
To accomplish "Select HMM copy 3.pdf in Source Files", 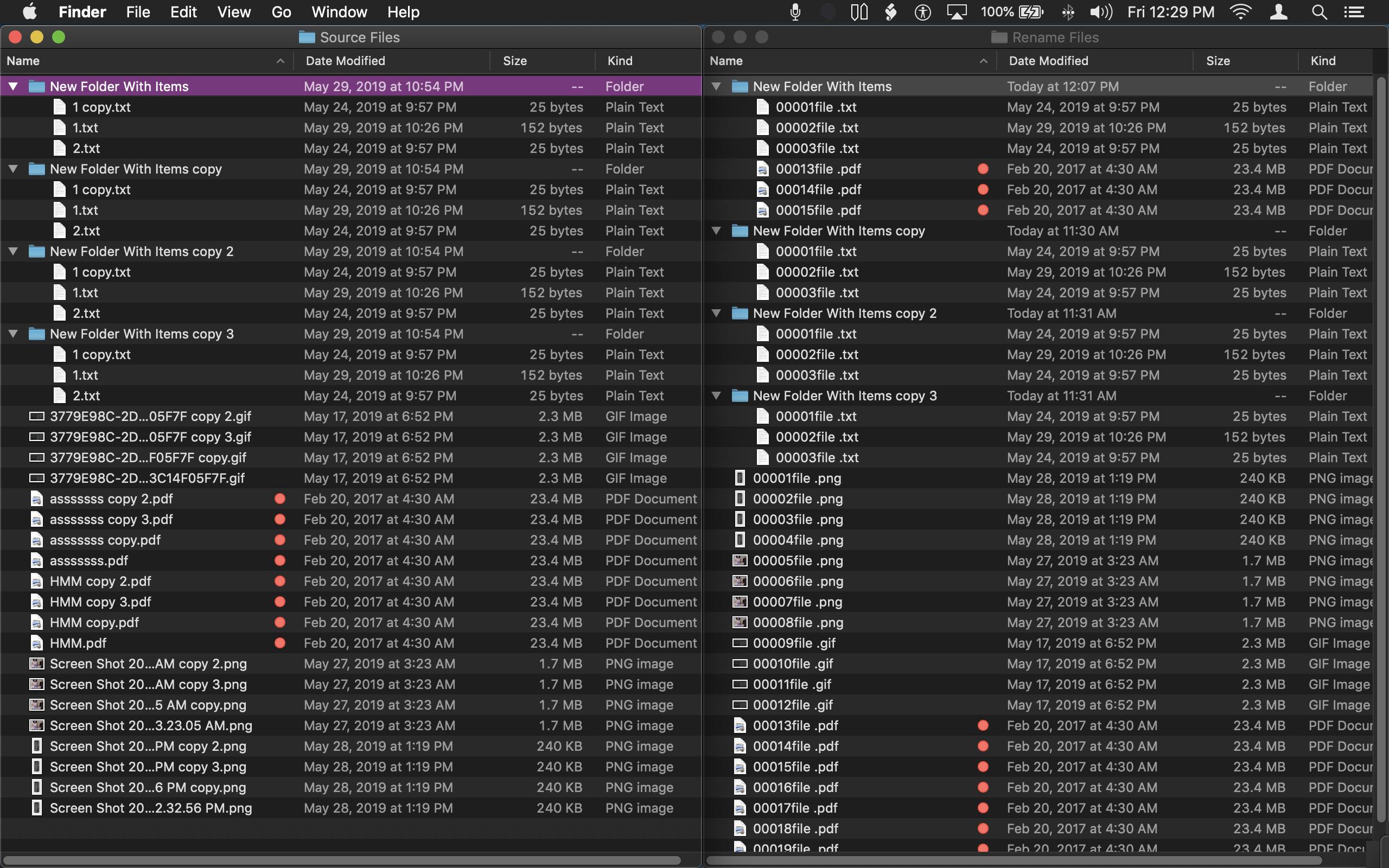I will [x=351, y=602].
